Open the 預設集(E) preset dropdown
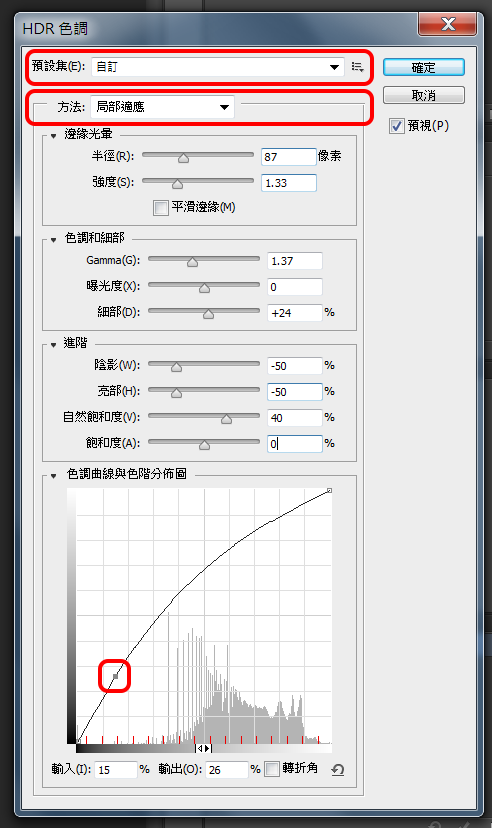 click(218, 67)
